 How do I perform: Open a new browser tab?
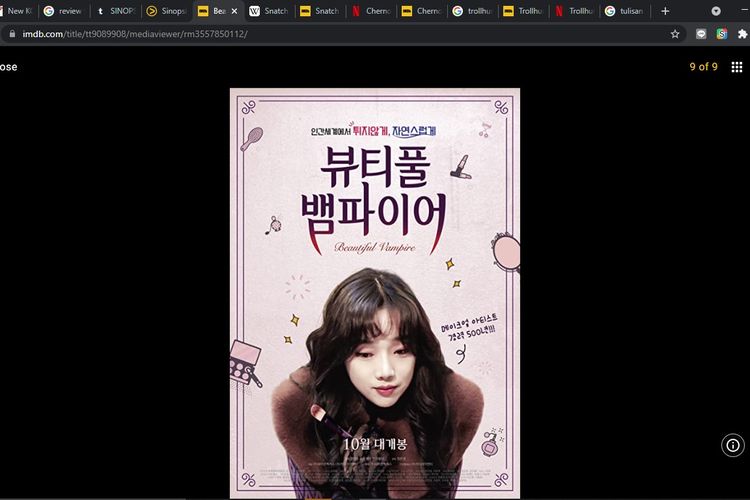[x=665, y=11]
